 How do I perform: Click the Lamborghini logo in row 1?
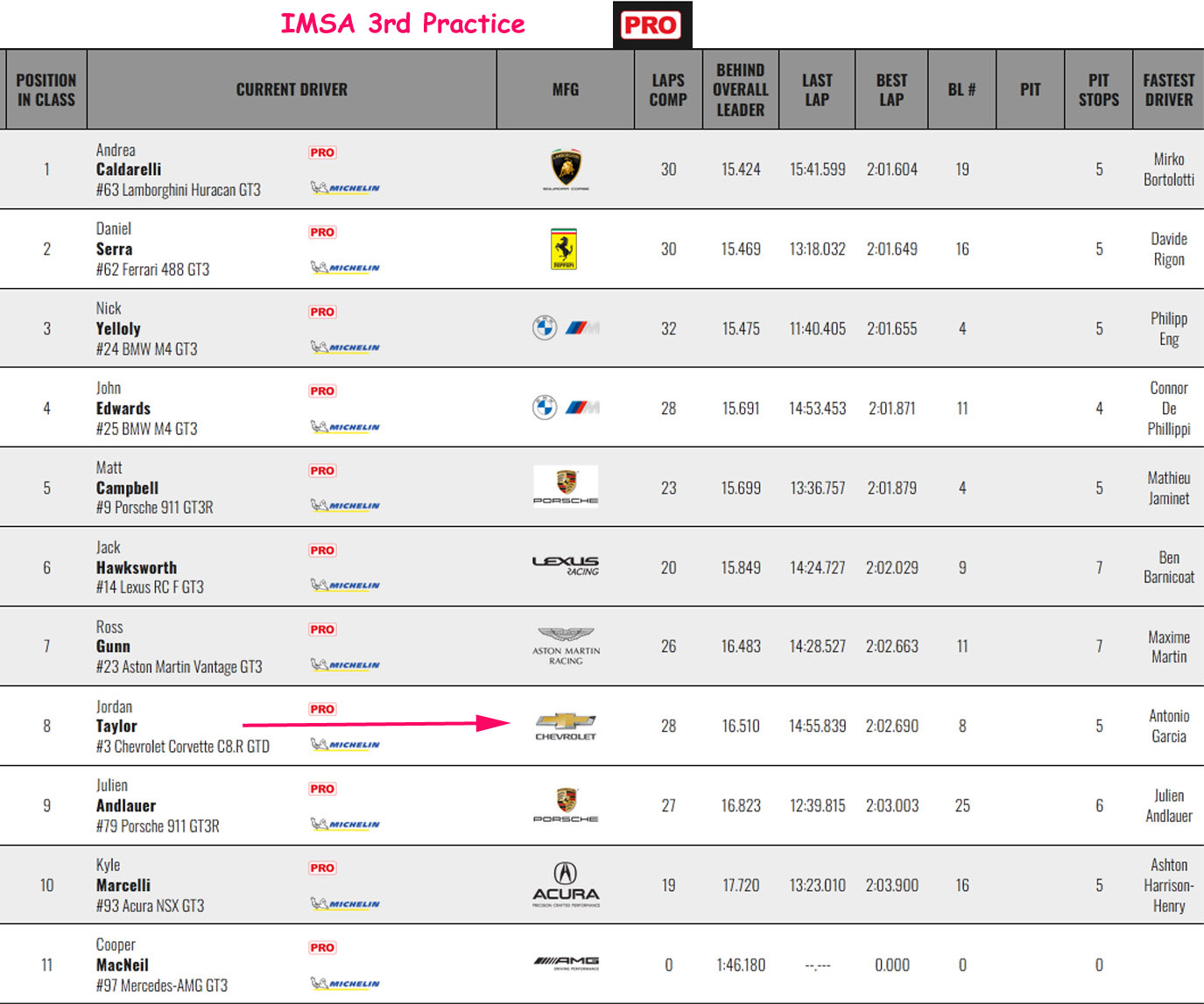pos(566,167)
